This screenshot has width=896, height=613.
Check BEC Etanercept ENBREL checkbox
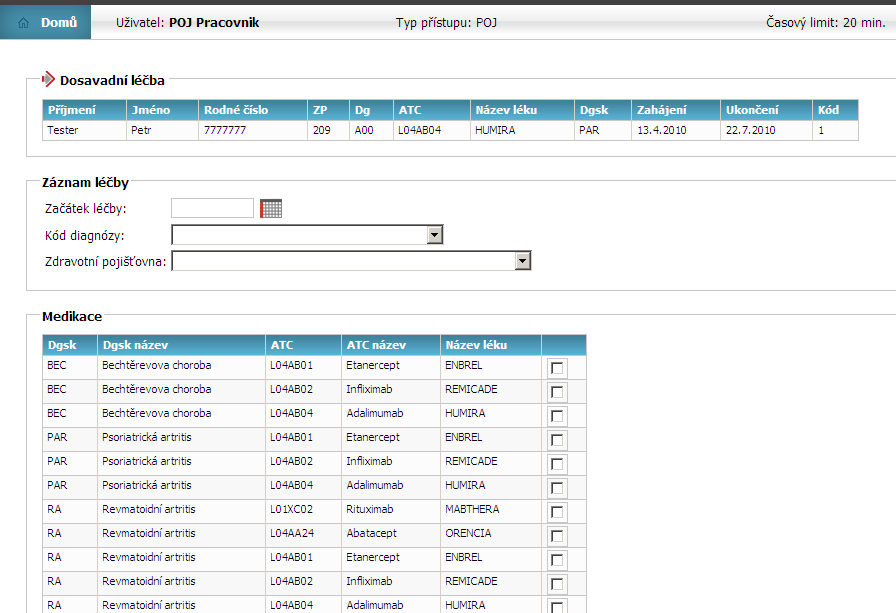click(557, 368)
